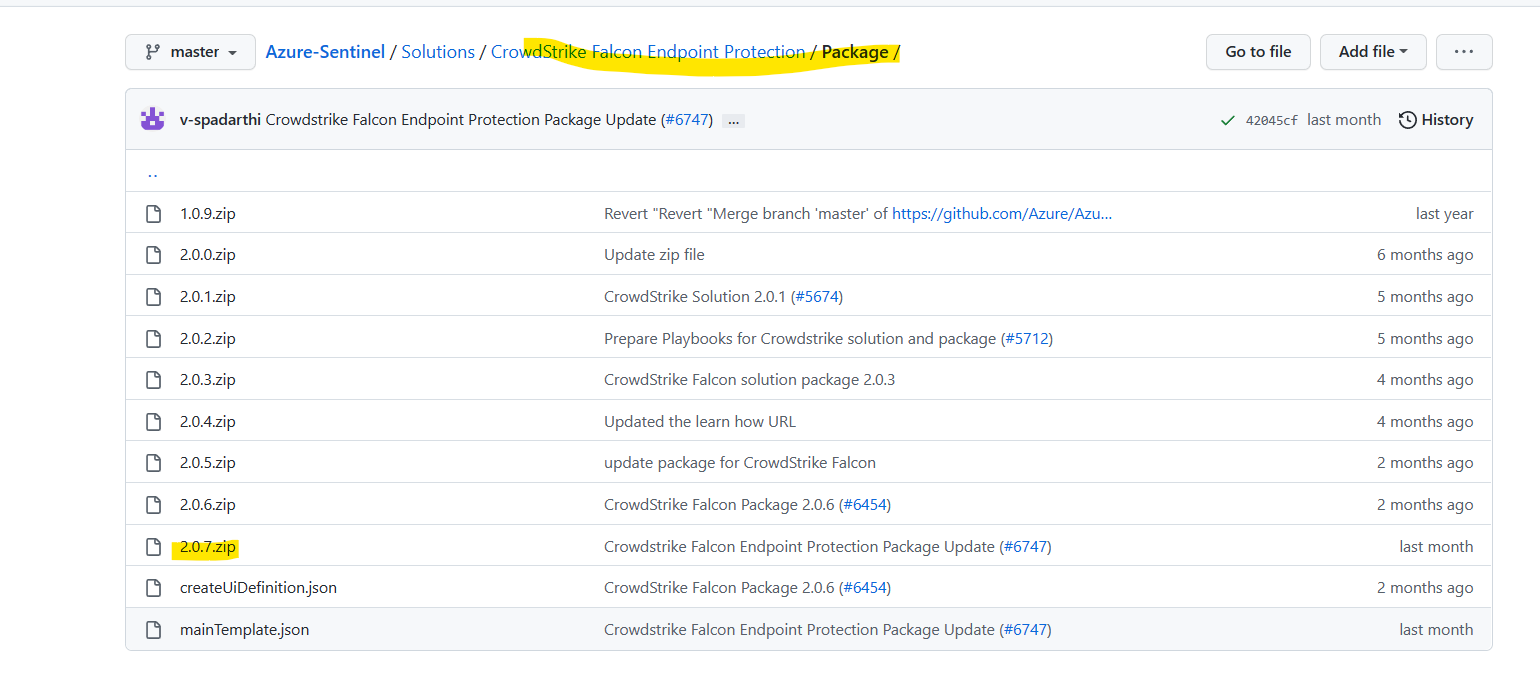Click the v-spadarthi avatar icon

pyautogui.click(x=153, y=119)
